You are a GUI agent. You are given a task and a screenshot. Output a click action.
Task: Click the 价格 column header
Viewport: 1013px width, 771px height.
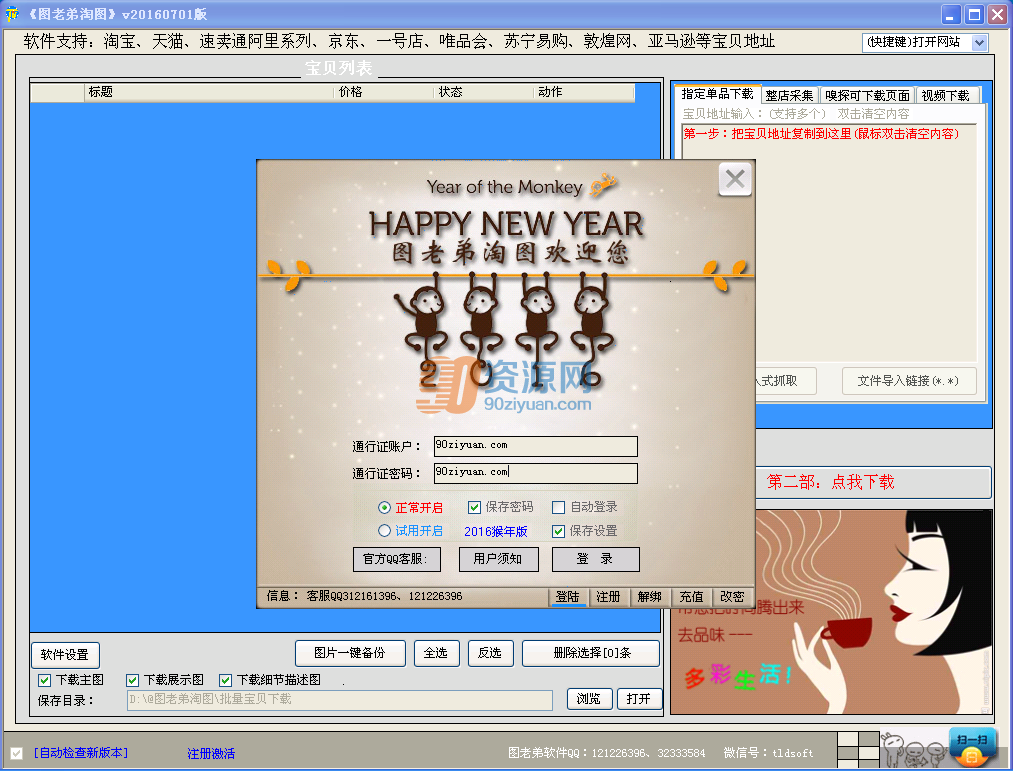point(386,92)
